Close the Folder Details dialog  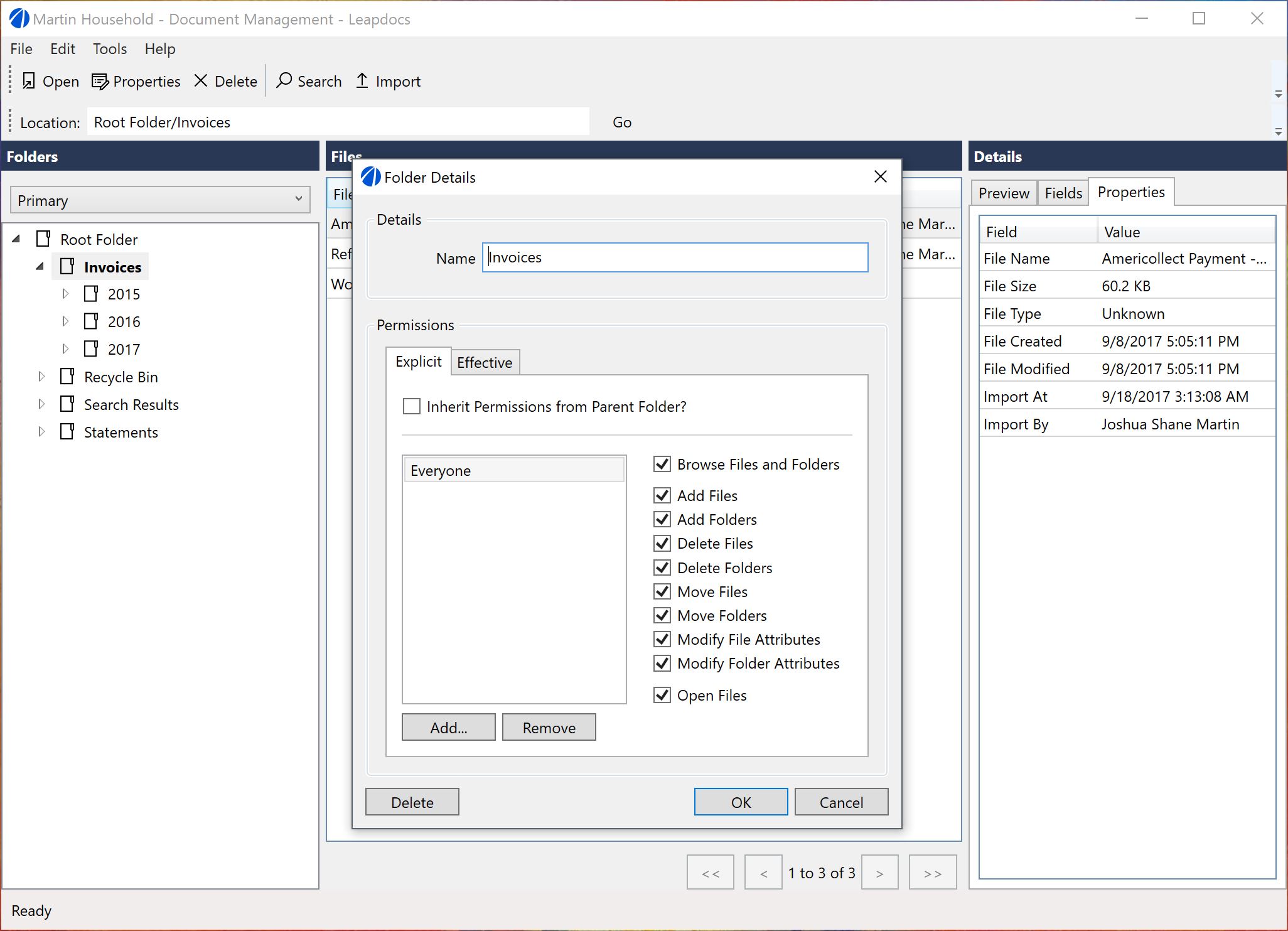click(x=881, y=177)
